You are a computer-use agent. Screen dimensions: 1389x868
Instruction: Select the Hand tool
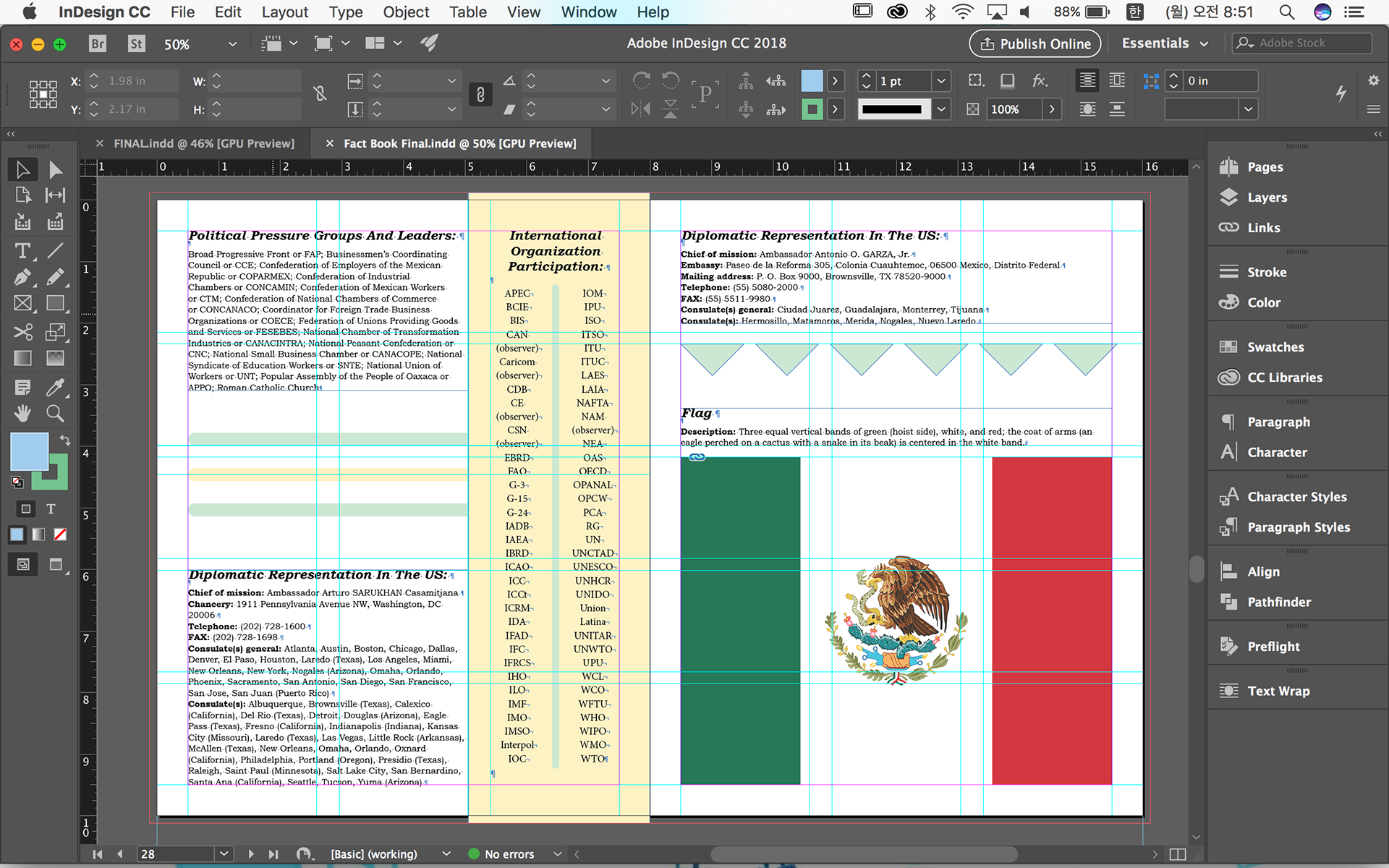point(22,414)
